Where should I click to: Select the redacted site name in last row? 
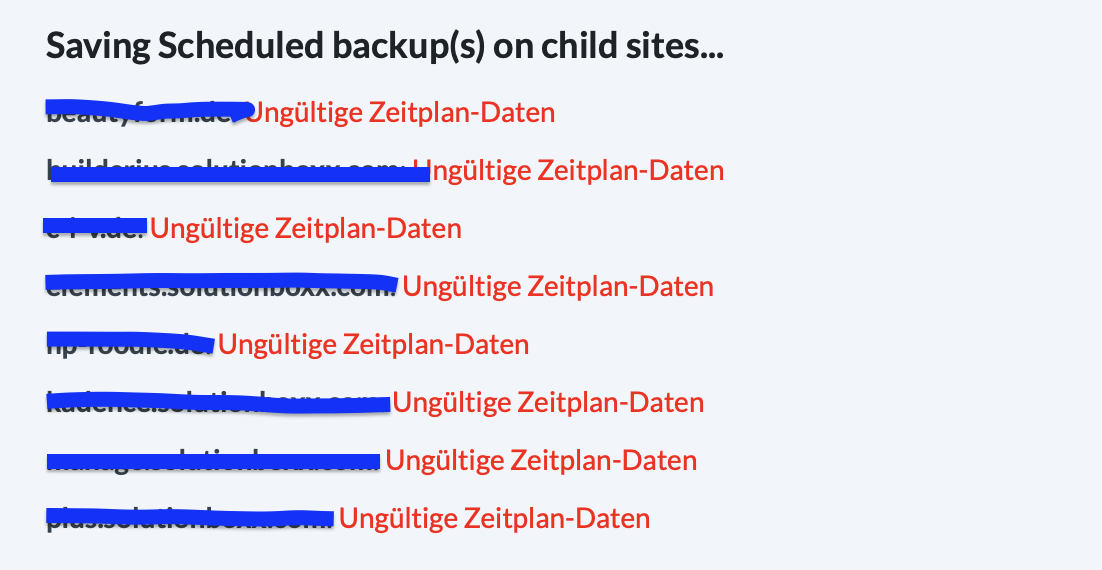190,519
